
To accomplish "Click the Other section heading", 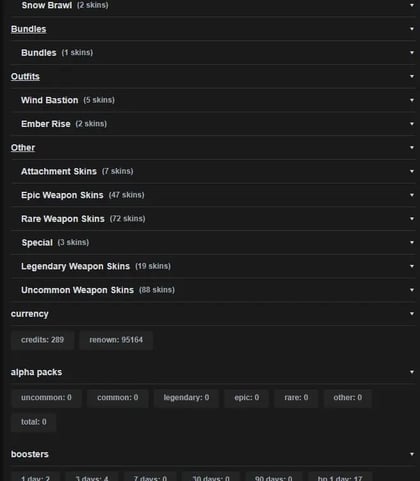I will [23, 148].
